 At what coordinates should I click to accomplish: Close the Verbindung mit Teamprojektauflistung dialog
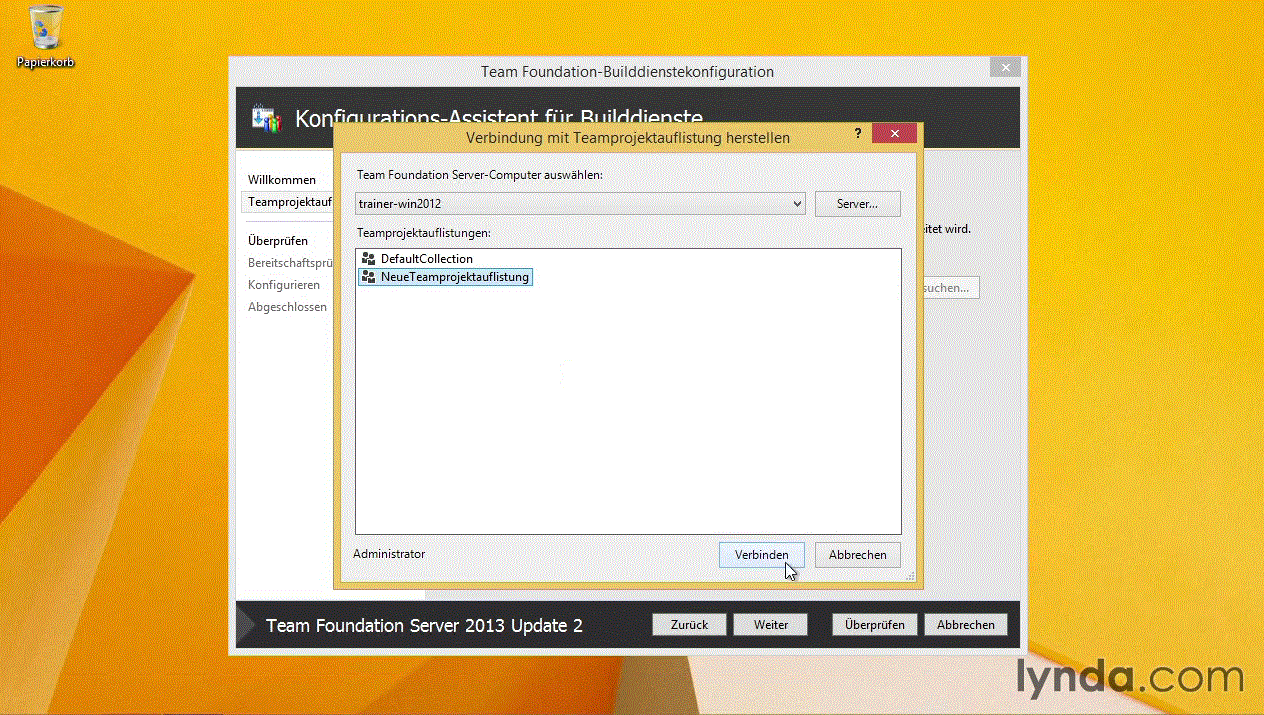pos(893,133)
